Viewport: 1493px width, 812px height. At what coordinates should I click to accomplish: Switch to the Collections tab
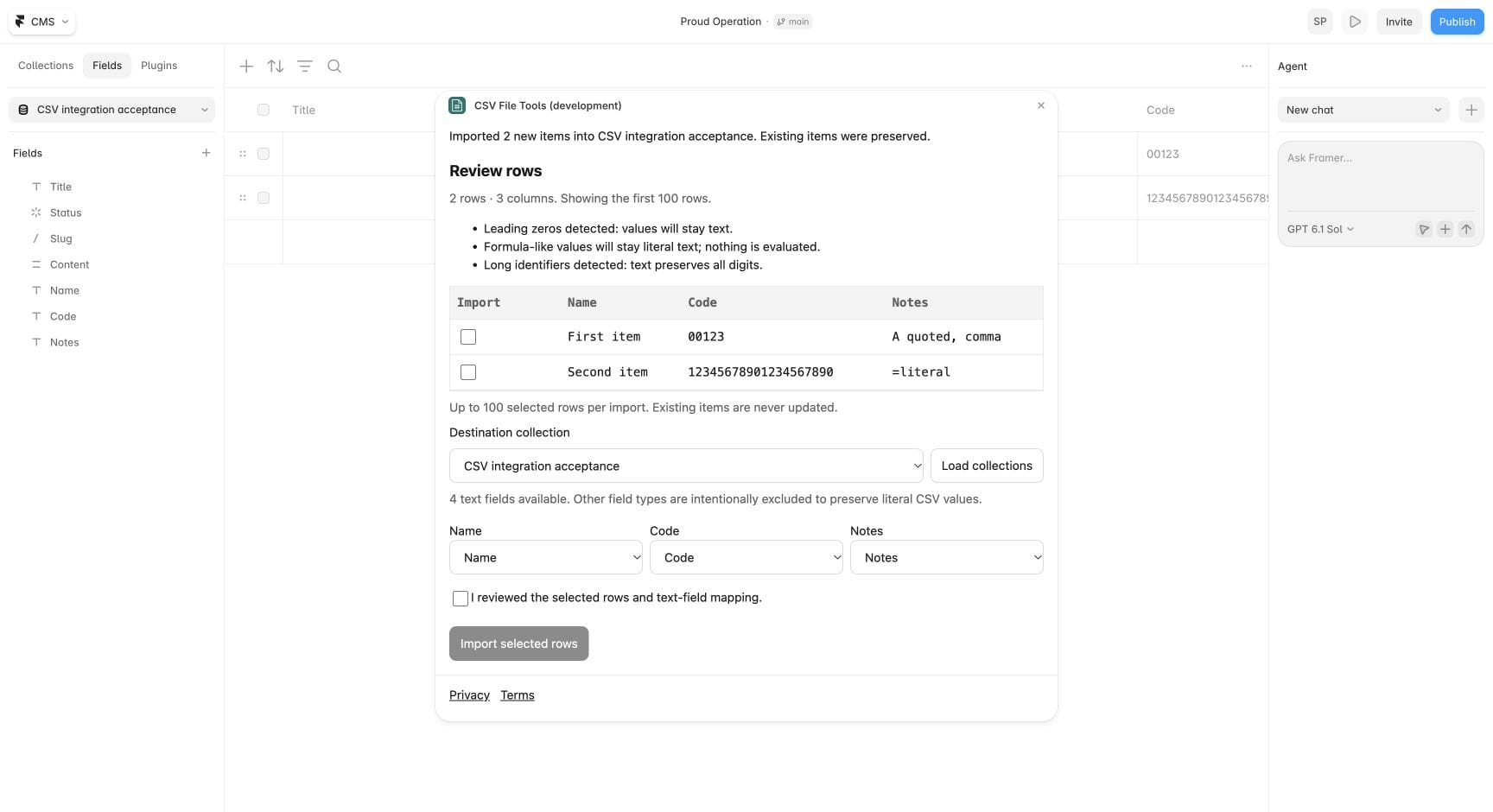tap(46, 66)
